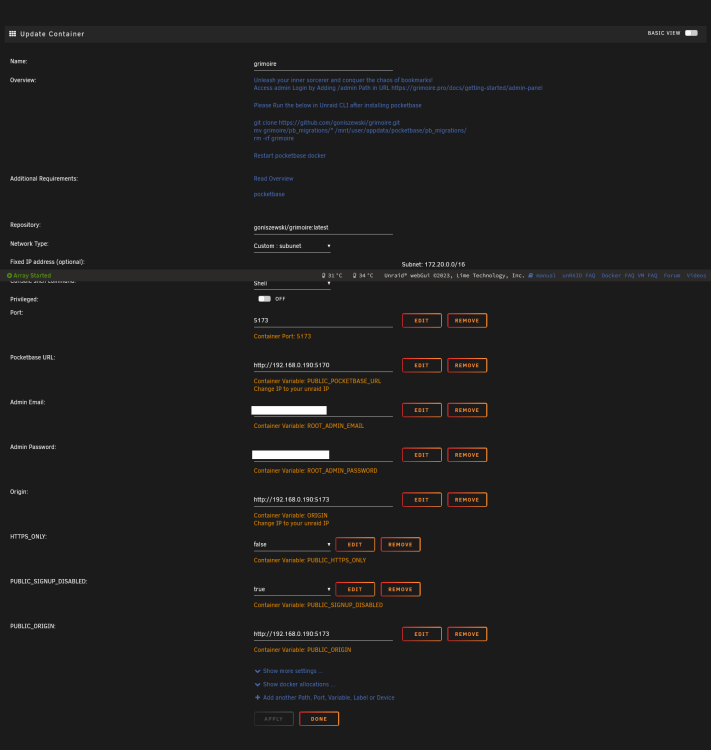Click the Subnet: 172.20.0.0/16 text
711x750 pixels.
pos(433,265)
